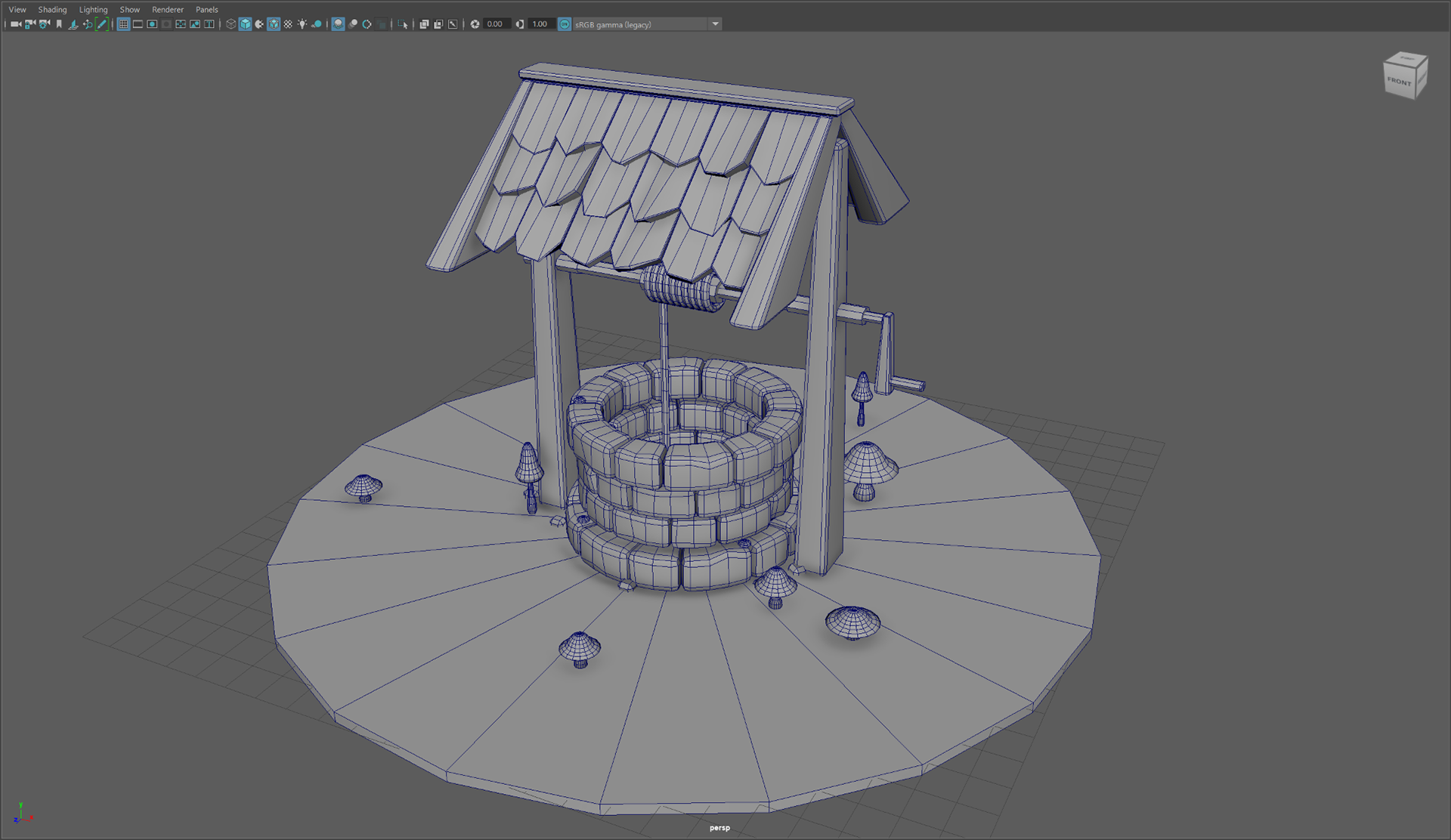Open the View menu
The image size is (1451, 840).
[x=17, y=10]
